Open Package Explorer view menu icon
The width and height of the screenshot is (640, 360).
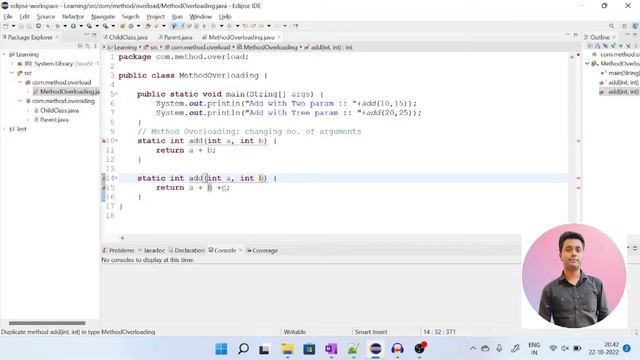click(95, 46)
